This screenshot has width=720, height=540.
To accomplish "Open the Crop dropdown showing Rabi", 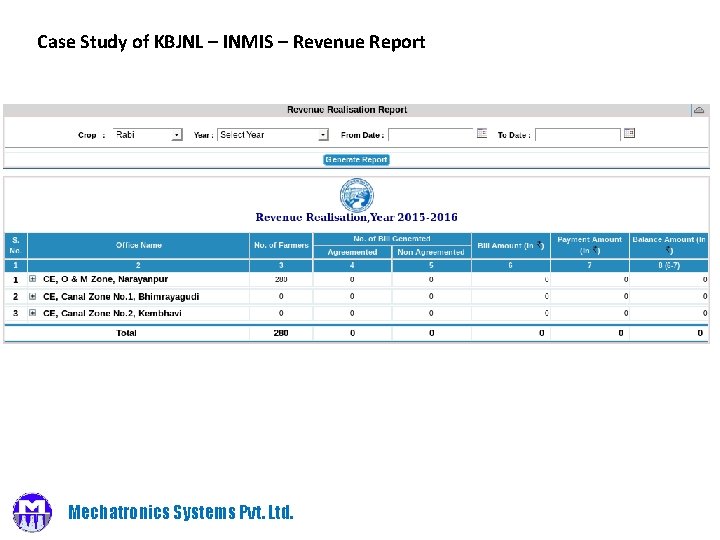I will pyautogui.click(x=148, y=135).
